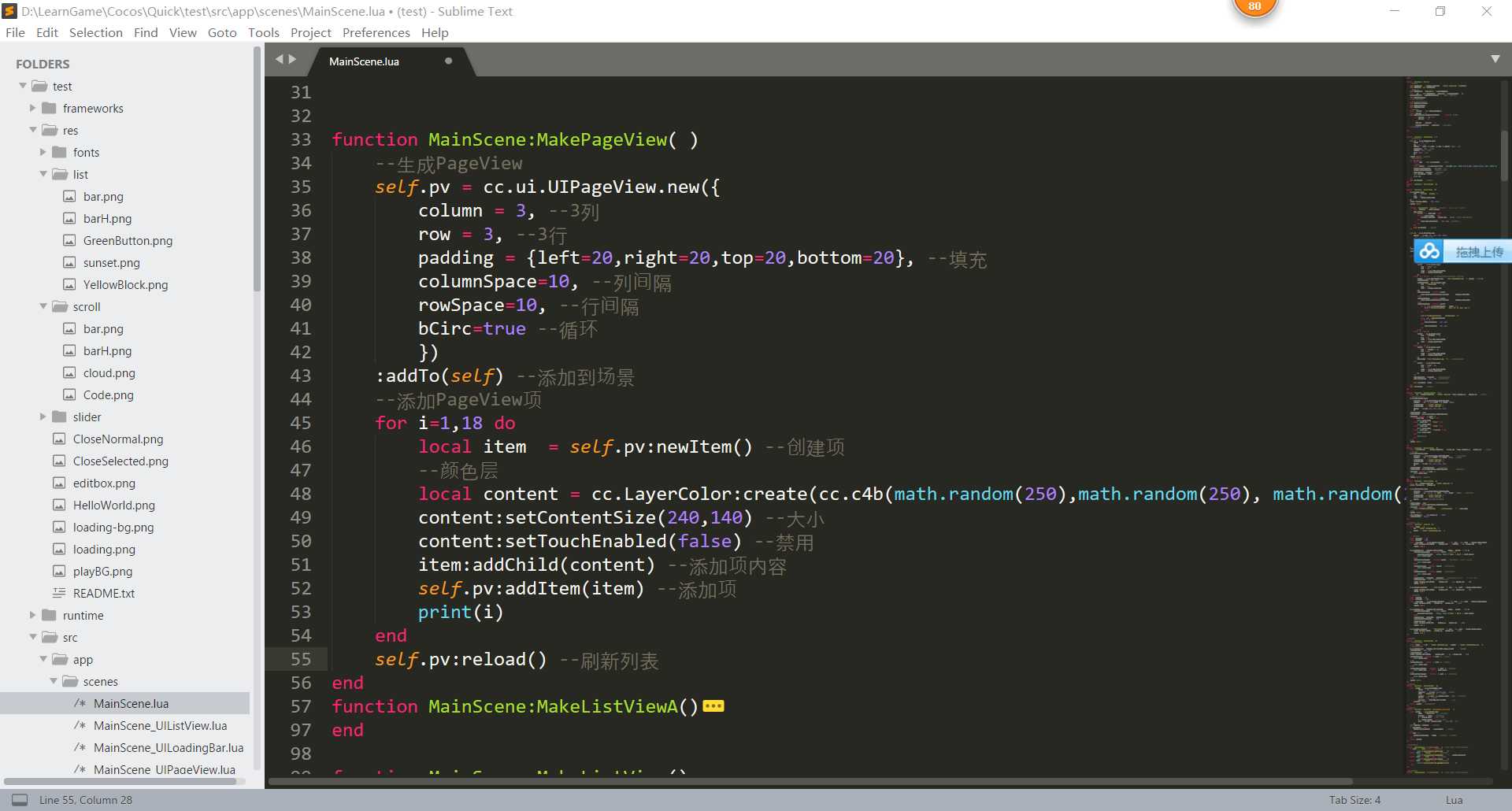Expand the fonts folder arrow
The image size is (1512, 811).
(43, 152)
